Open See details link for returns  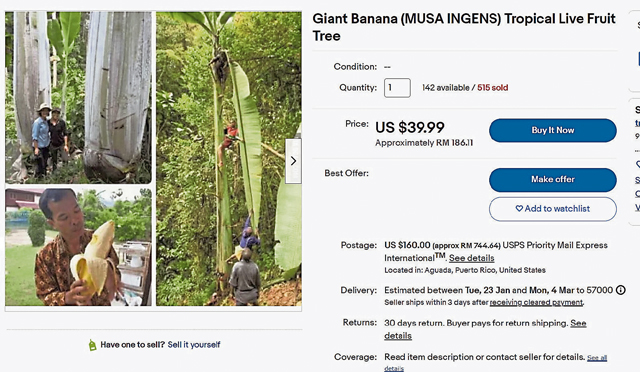485,330
